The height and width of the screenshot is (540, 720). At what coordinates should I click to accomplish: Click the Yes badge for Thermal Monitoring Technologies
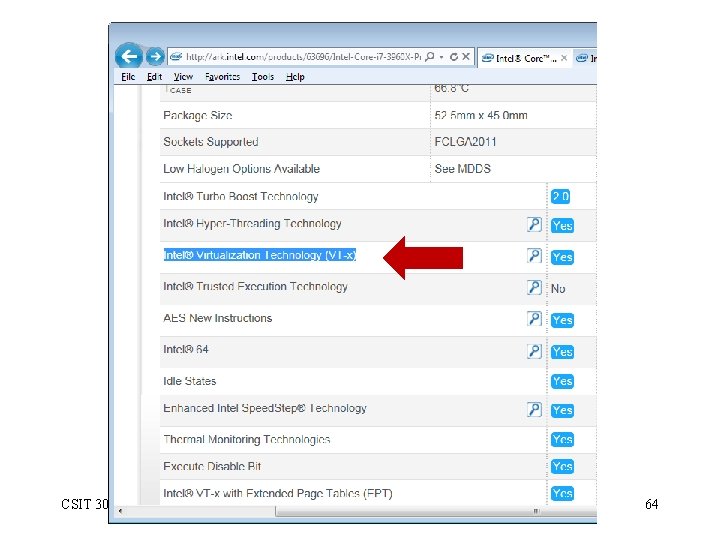[562, 439]
